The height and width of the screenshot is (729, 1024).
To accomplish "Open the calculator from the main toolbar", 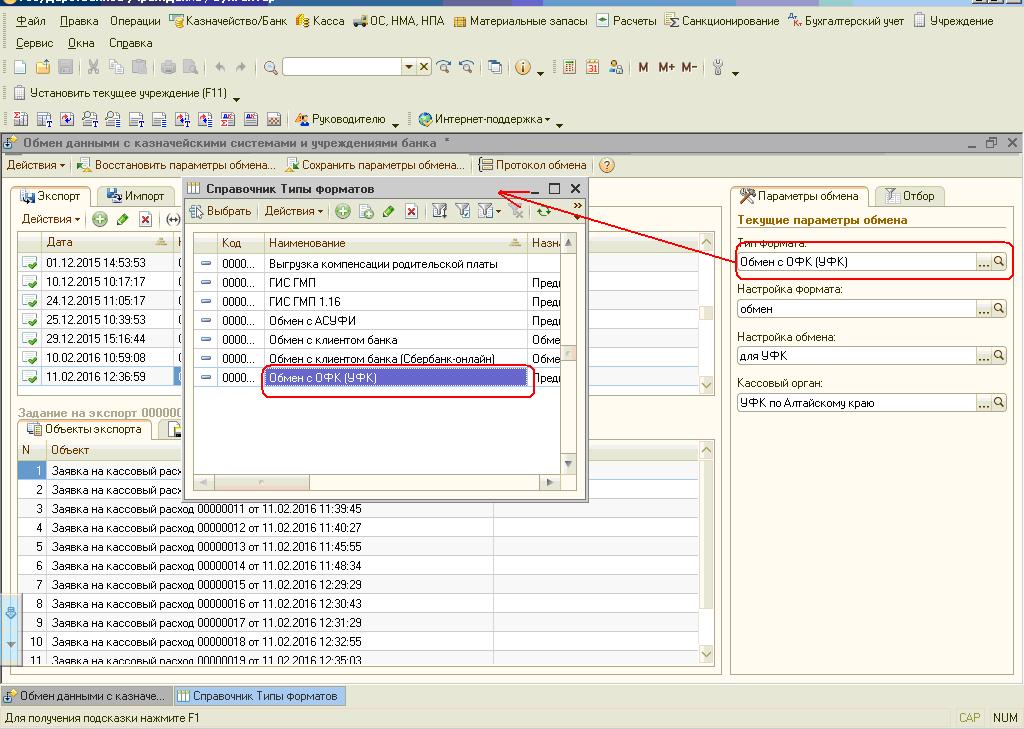I will [569, 67].
